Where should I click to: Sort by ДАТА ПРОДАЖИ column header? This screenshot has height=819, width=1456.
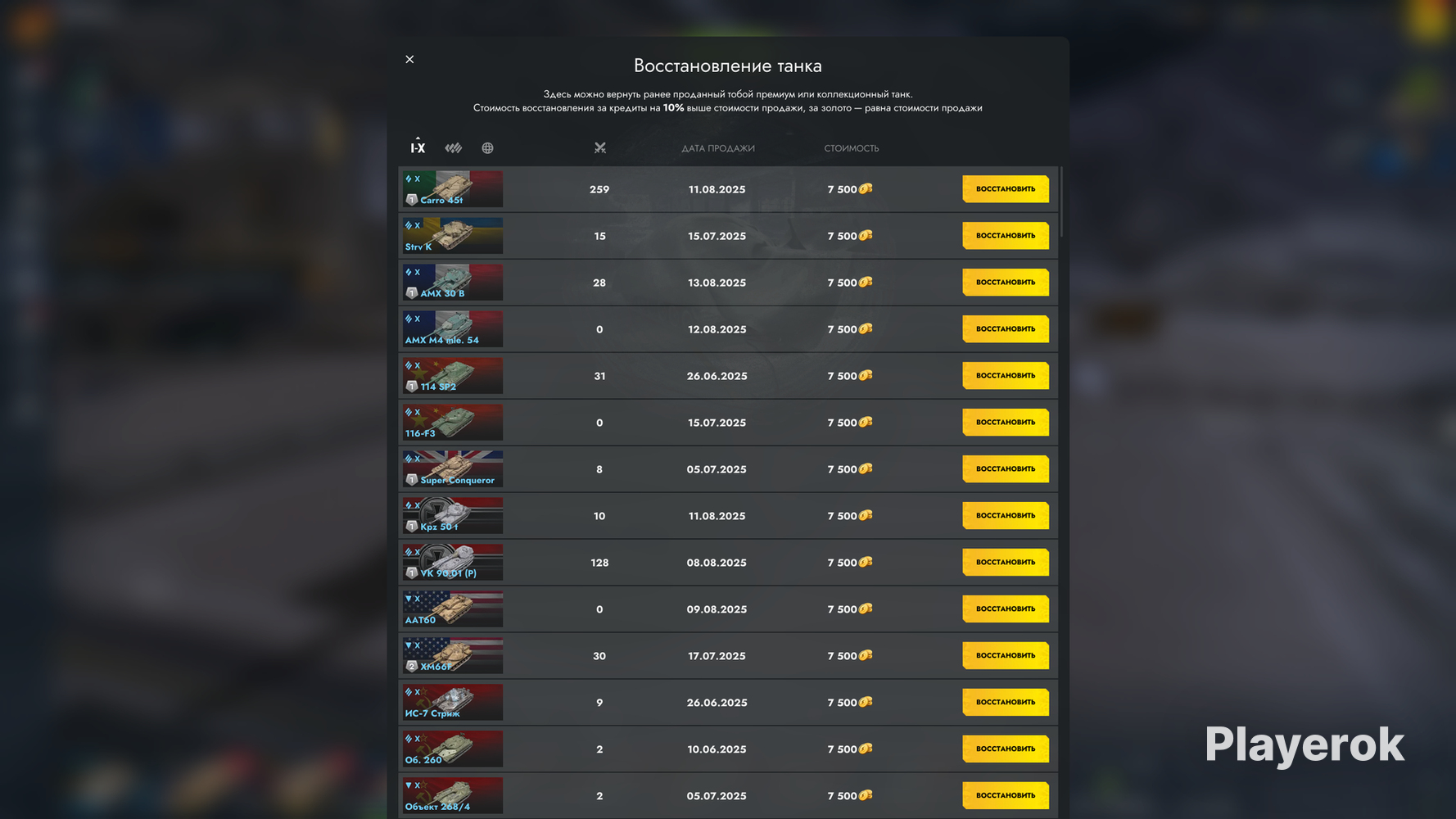(x=718, y=148)
